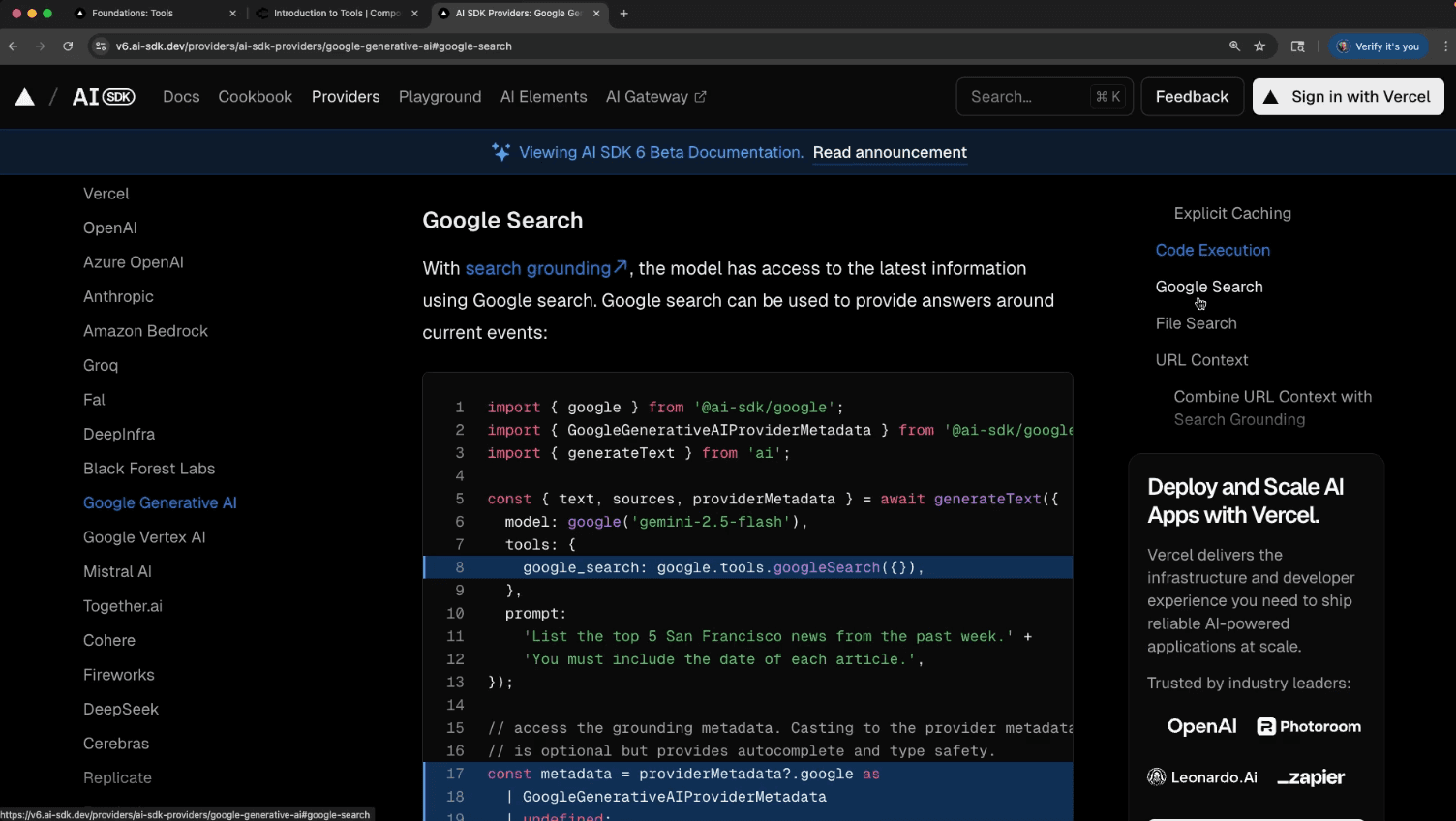Jump to Code Execution section
This screenshot has width=1456, height=821.
coord(1213,250)
